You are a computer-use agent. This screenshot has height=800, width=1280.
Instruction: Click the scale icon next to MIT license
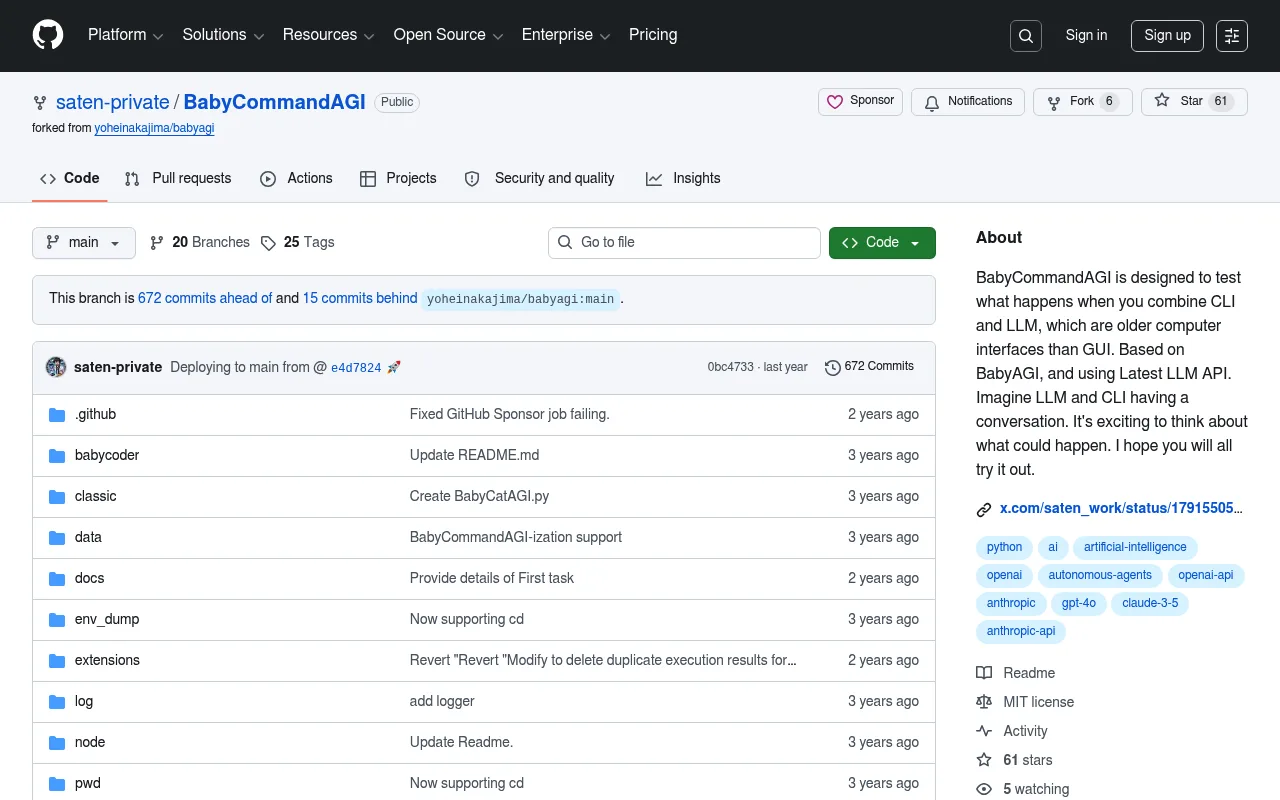[984, 702]
